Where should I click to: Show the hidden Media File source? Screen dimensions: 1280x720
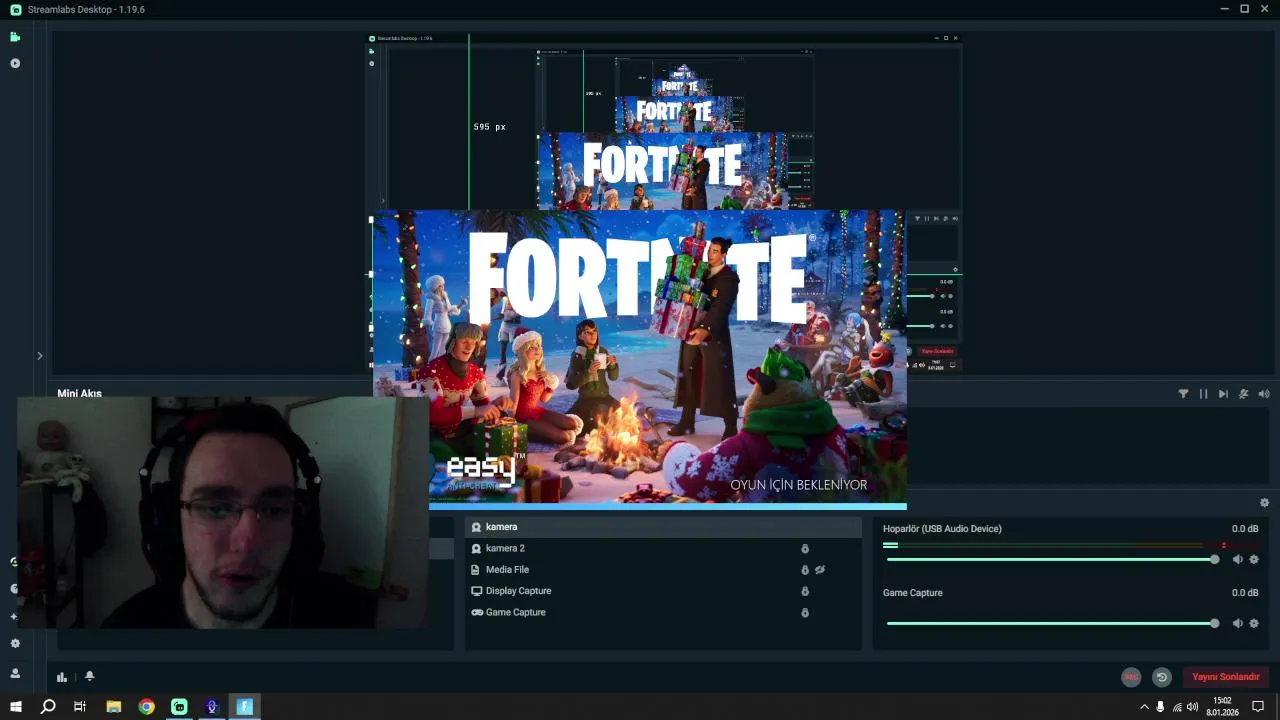(x=820, y=570)
